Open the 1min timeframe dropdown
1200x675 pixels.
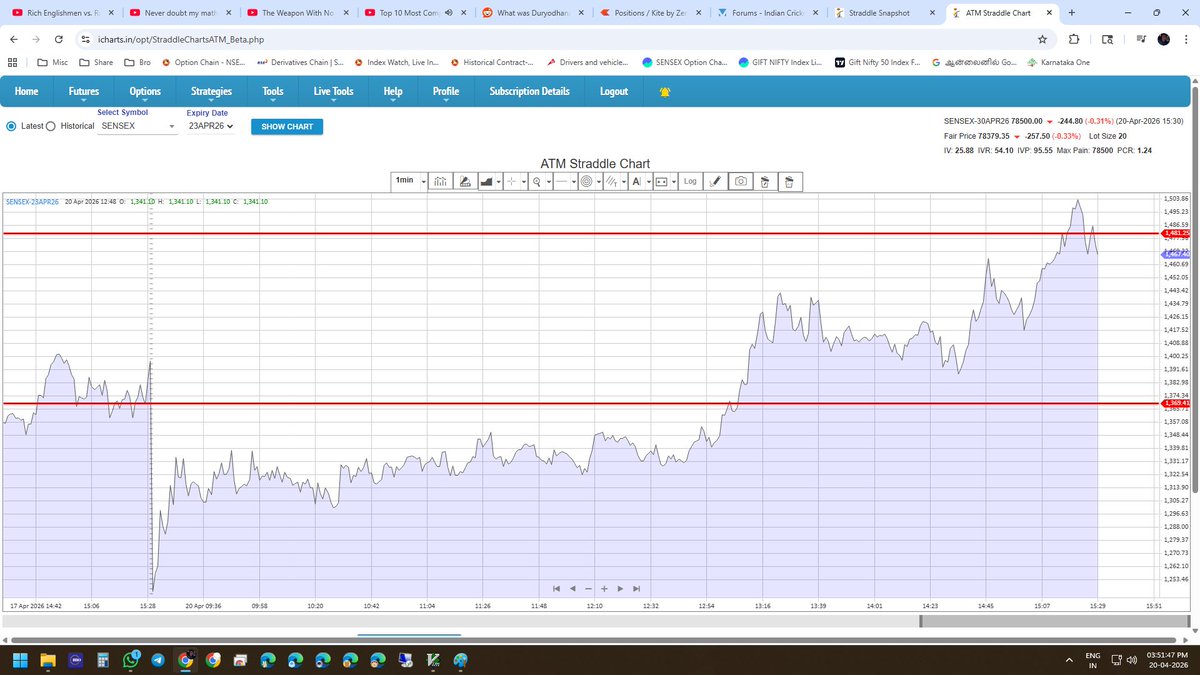[411, 181]
